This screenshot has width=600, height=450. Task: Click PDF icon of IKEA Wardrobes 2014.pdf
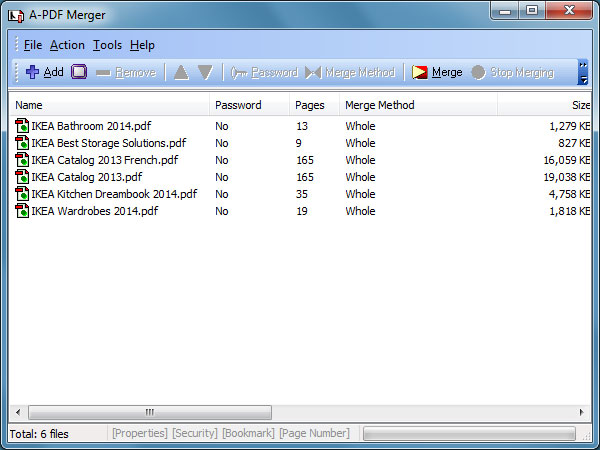tap(22, 211)
